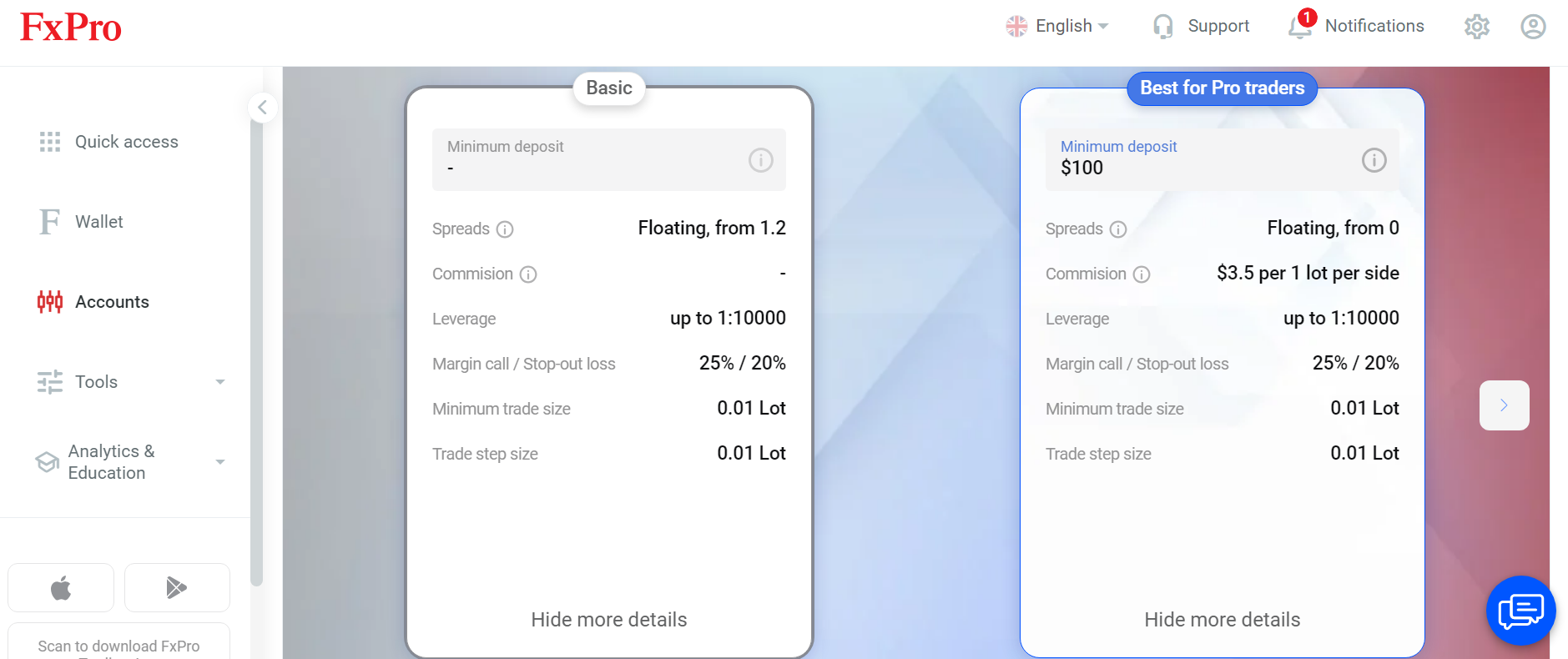Hide more details on Basic card

(608, 620)
